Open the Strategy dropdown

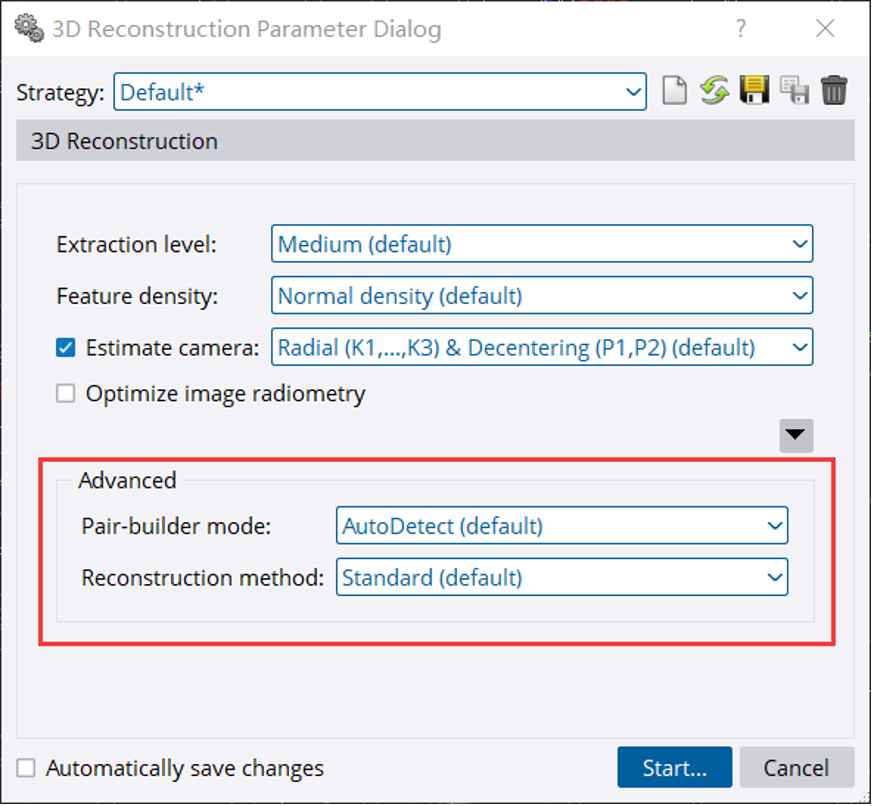(x=380, y=93)
